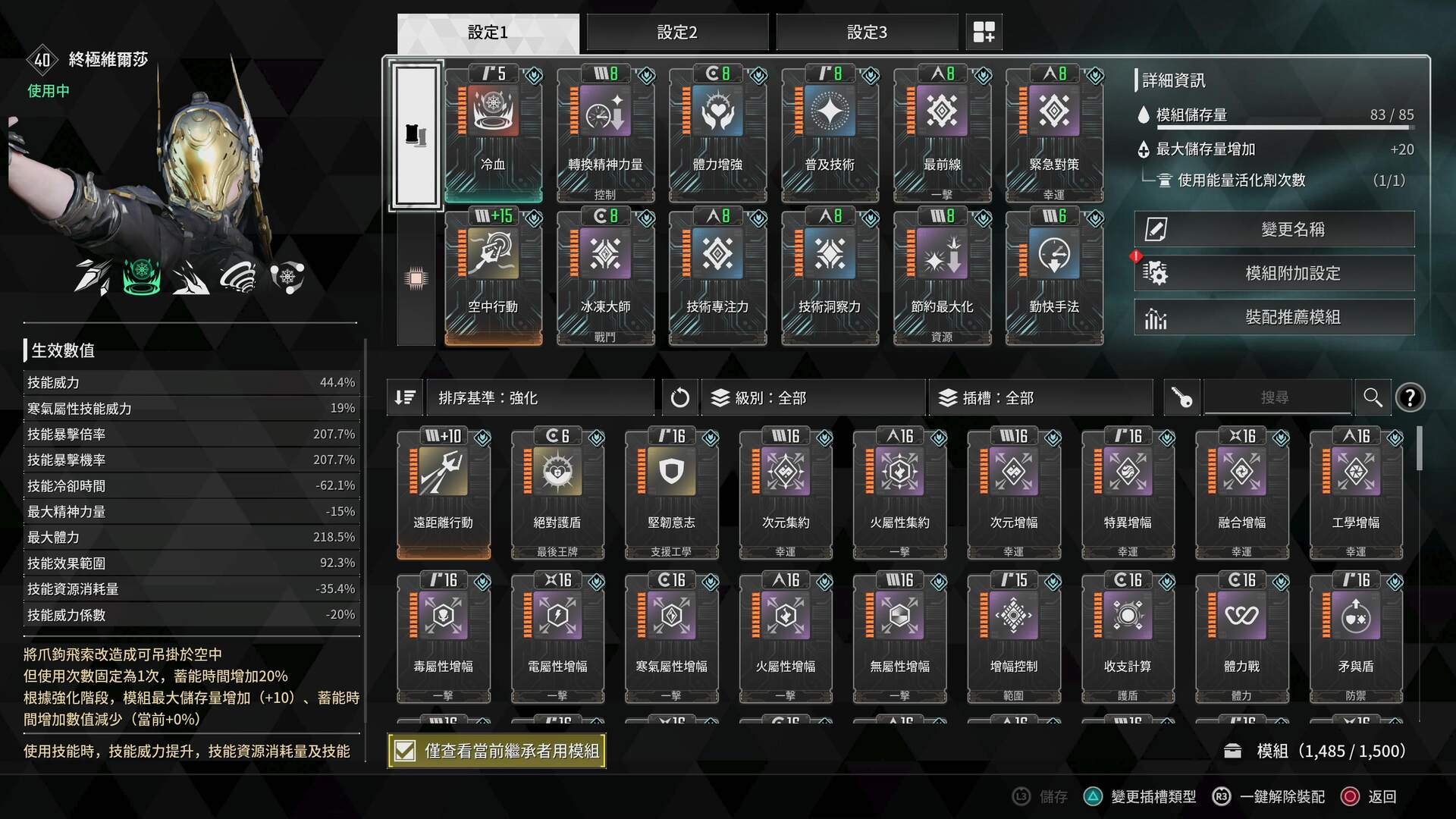The image size is (1456, 819).
Task: Open the 級別:全部 filter dropdown
Action: 813,397
